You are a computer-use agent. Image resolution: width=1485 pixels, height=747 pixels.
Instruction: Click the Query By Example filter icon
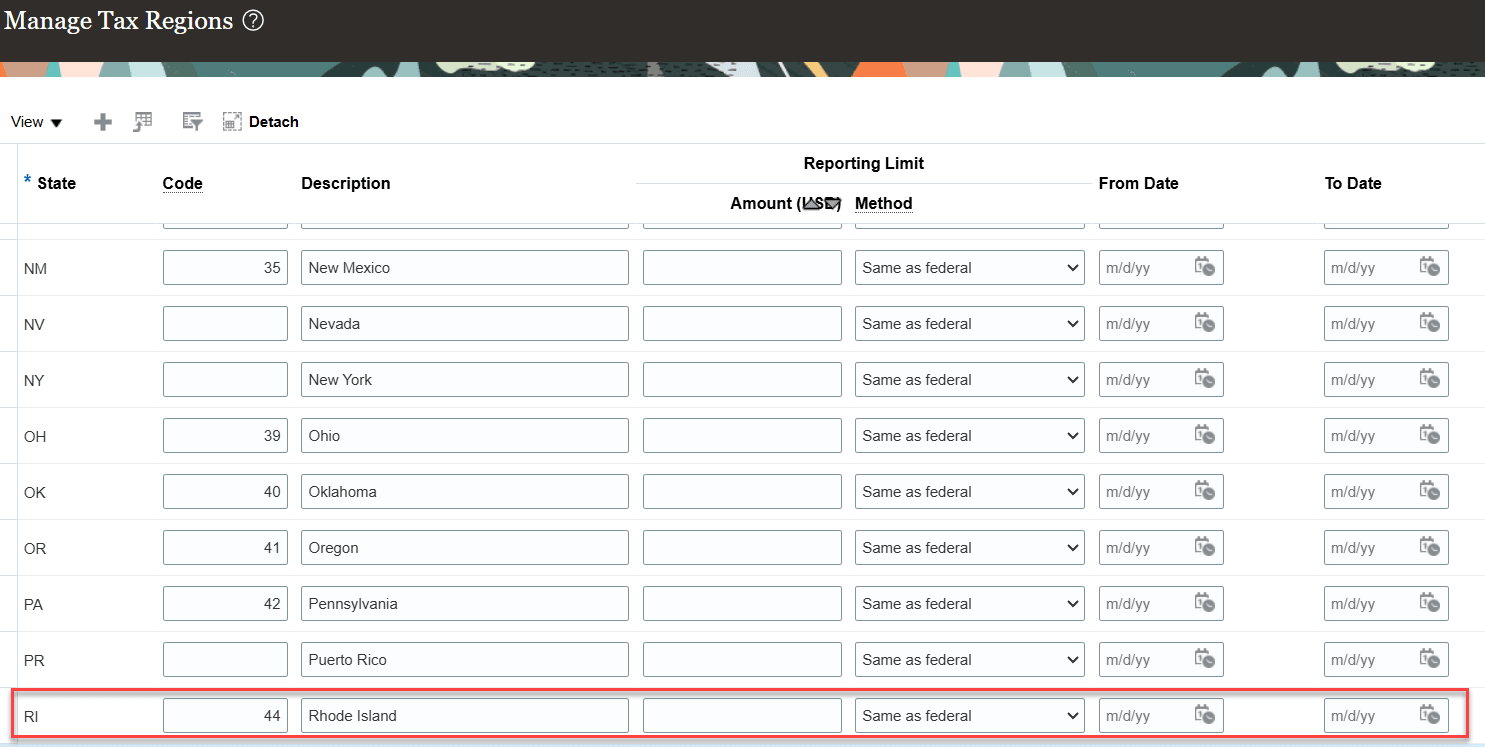click(x=192, y=121)
